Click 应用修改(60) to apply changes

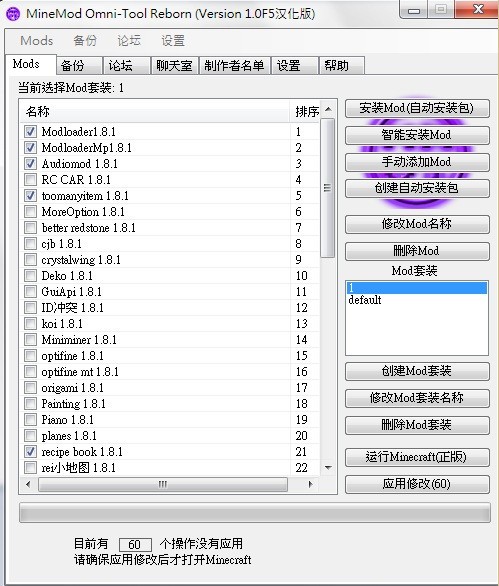click(417, 484)
